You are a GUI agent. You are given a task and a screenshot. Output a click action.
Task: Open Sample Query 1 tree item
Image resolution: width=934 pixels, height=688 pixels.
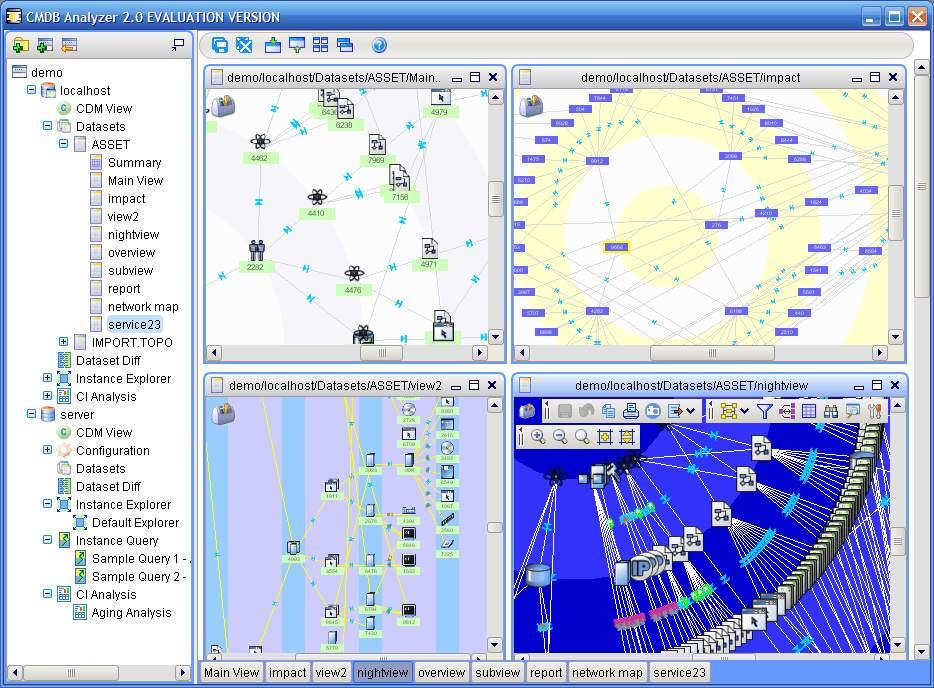tap(141, 559)
